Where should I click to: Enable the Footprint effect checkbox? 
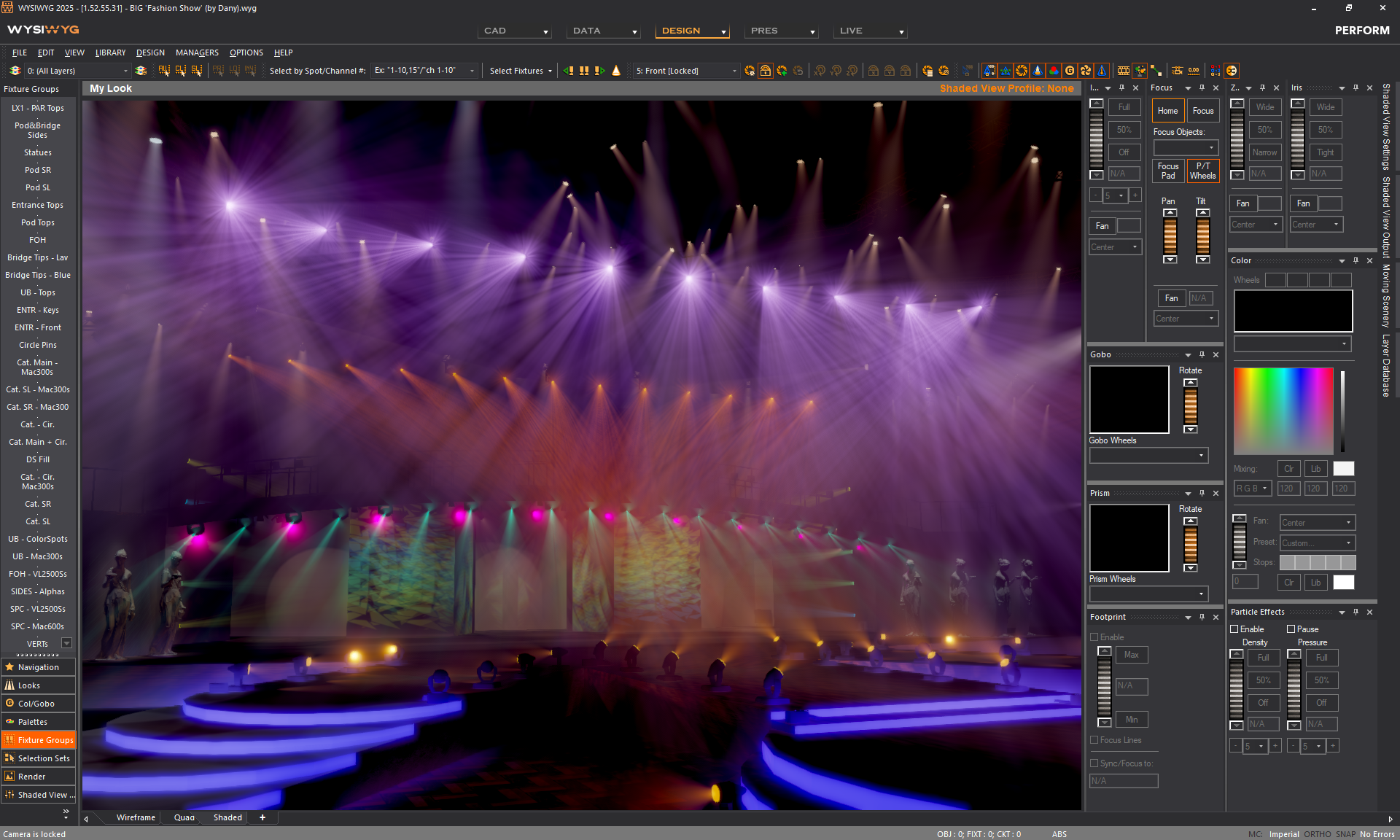(1094, 637)
